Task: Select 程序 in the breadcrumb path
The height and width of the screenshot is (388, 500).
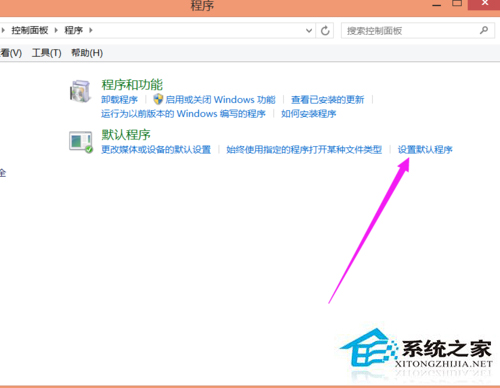Action: tap(74, 30)
